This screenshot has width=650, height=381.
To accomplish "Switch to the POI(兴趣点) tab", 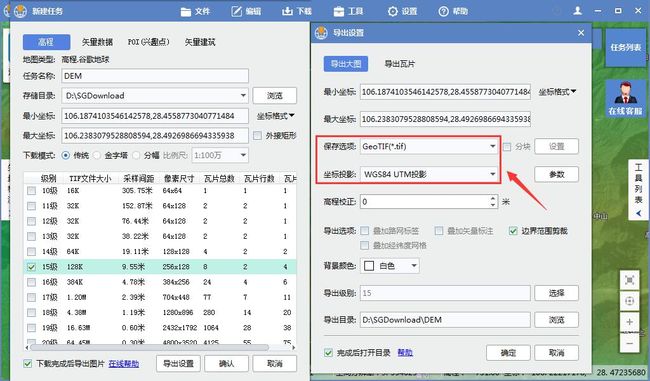I will tap(148, 42).
